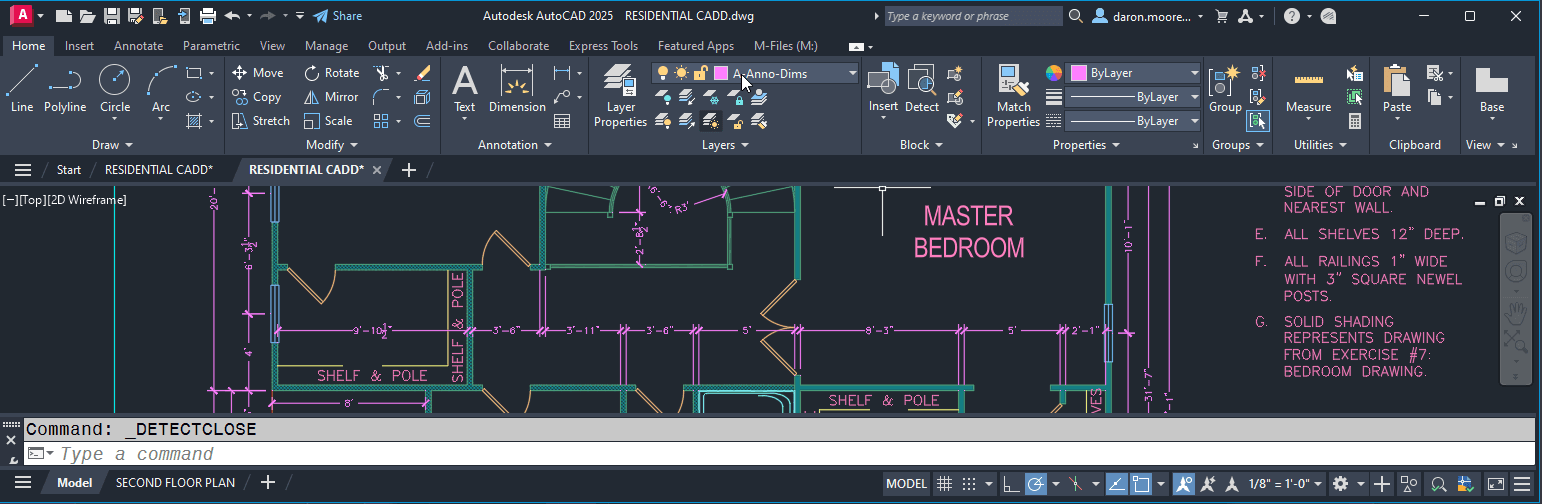Insert a Table from Annotation panel

coord(562,121)
